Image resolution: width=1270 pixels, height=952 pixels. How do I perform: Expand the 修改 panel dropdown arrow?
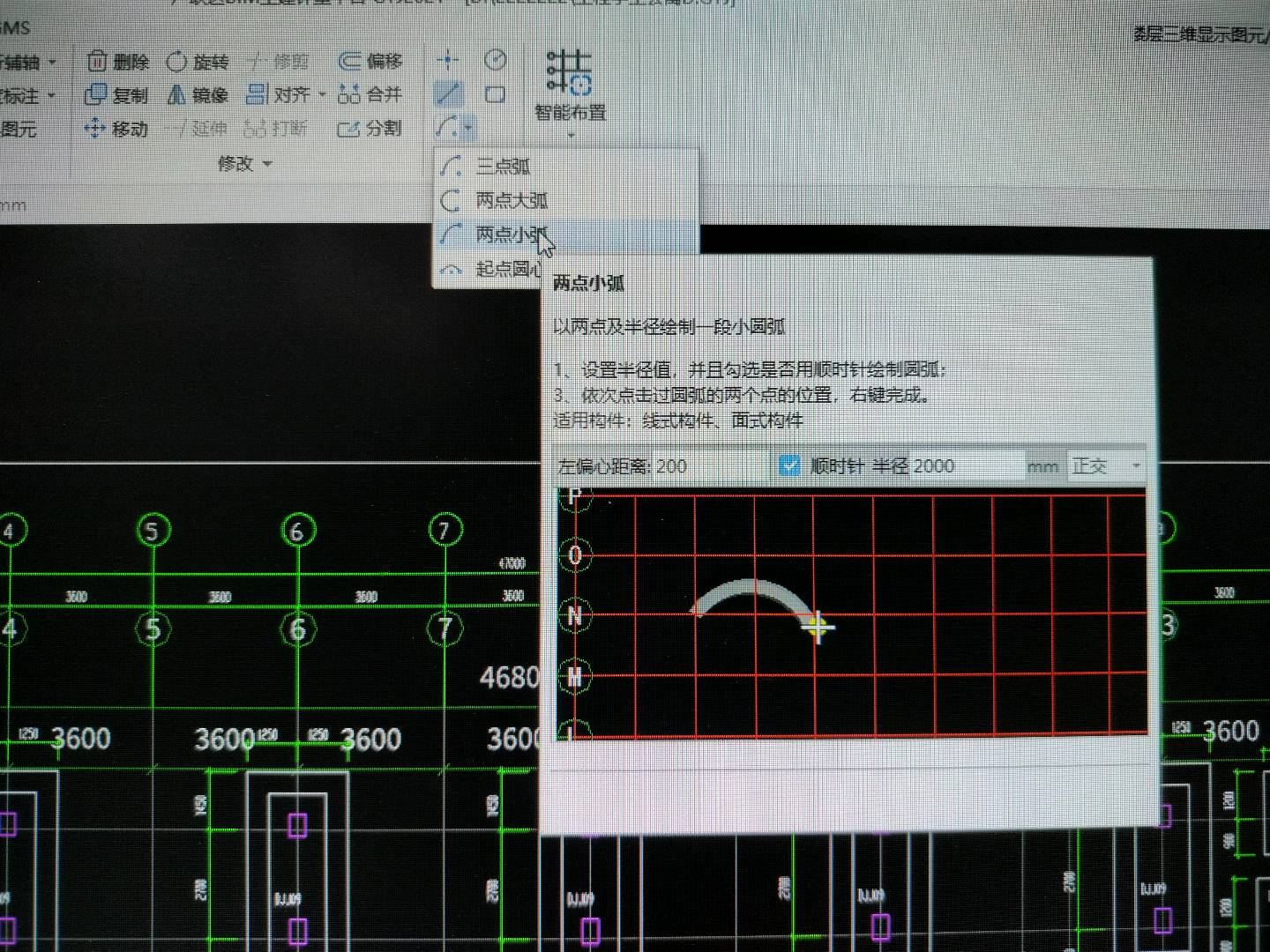pos(269,165)
